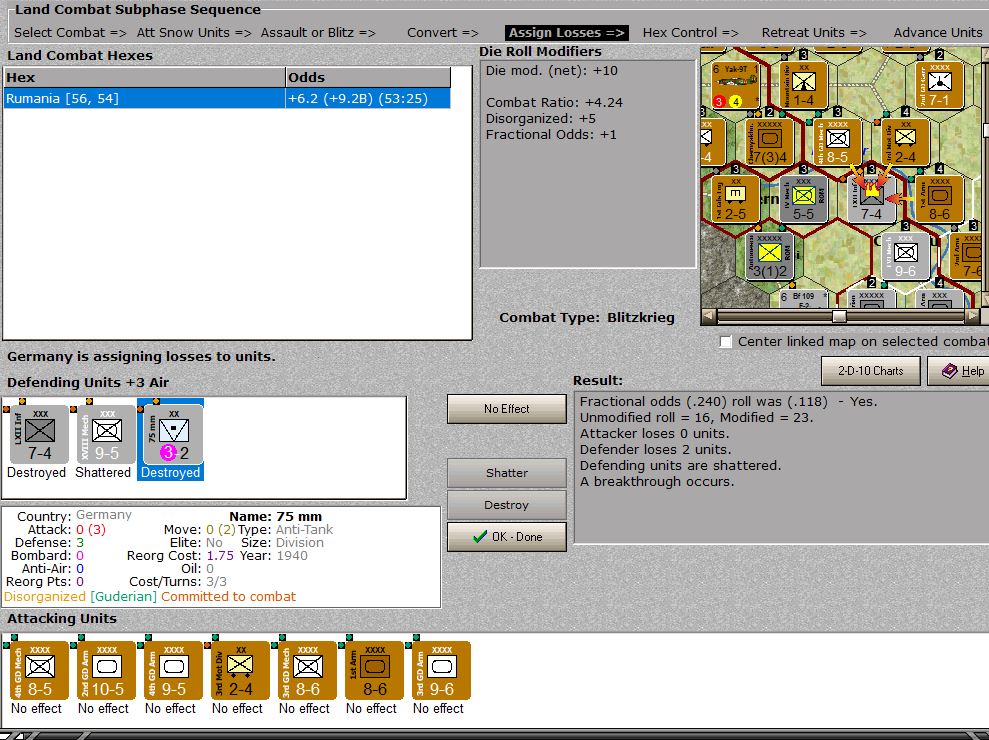
Task: Click the 7-1 HQ counter on map
Action: click(x=939, y=85)
